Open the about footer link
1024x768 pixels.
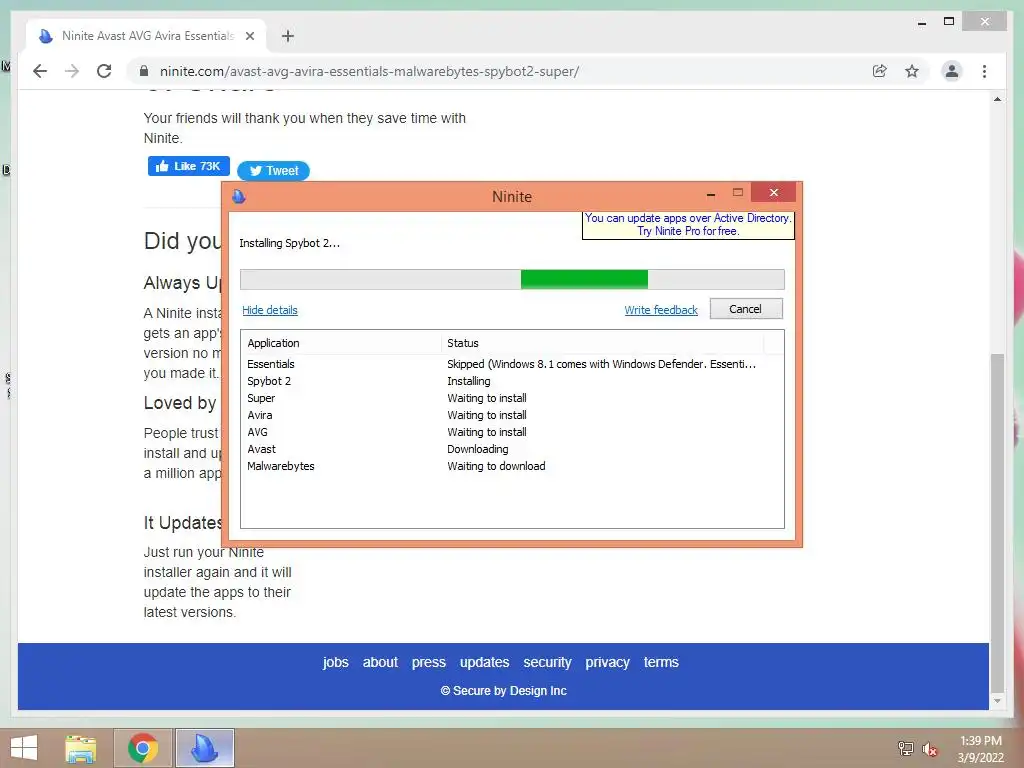380,662
